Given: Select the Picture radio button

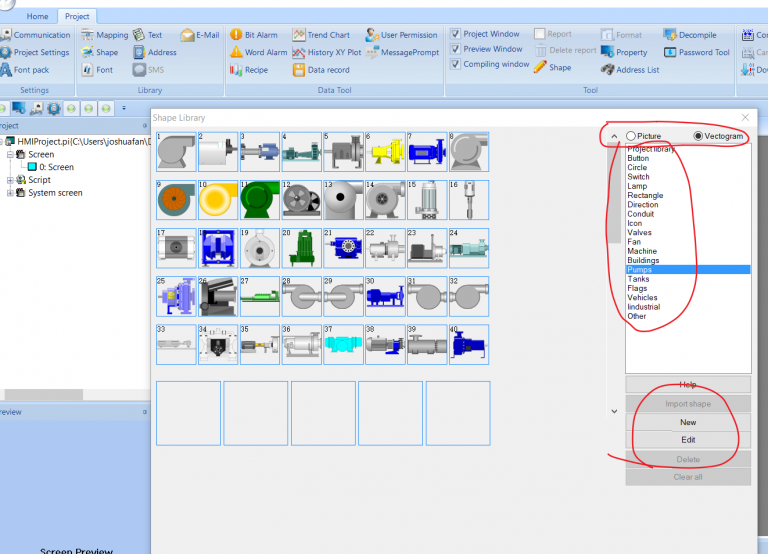Looking at the screenshot, I should (x=630, y=136).
